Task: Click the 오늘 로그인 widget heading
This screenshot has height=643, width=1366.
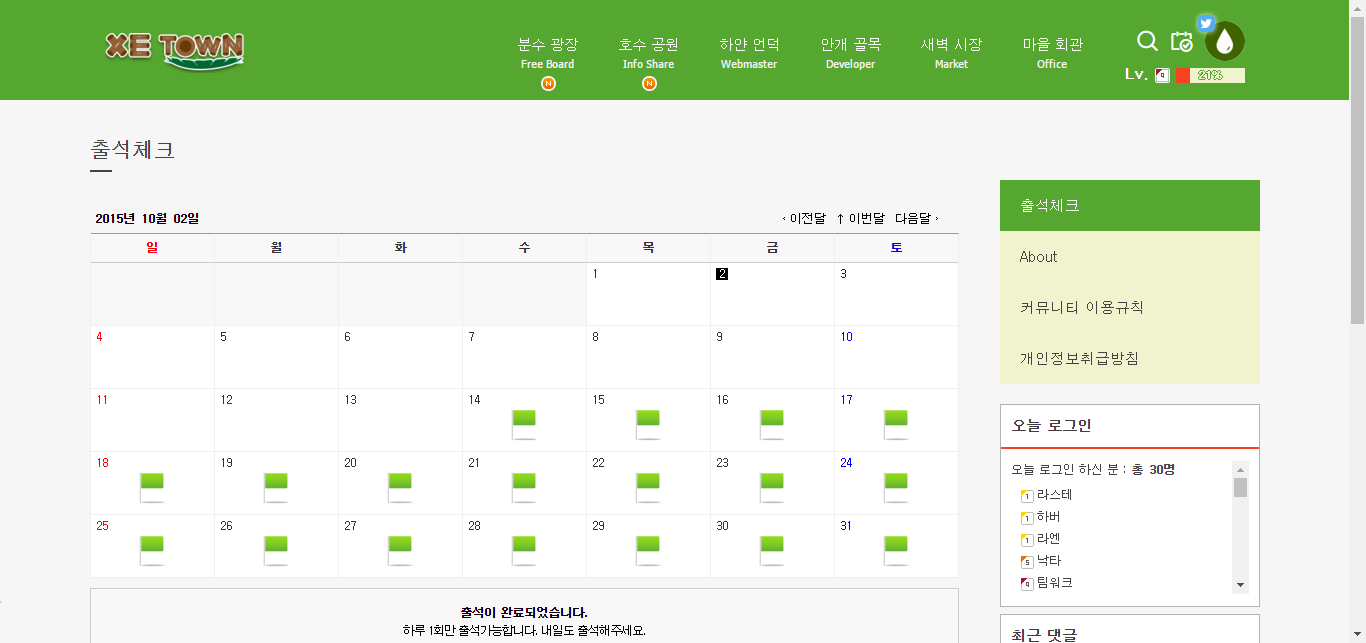Action: pos(1051,425)
